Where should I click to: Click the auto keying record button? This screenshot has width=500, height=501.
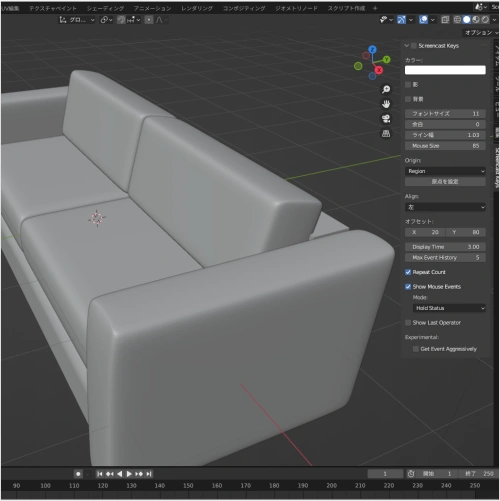point(78,474)
